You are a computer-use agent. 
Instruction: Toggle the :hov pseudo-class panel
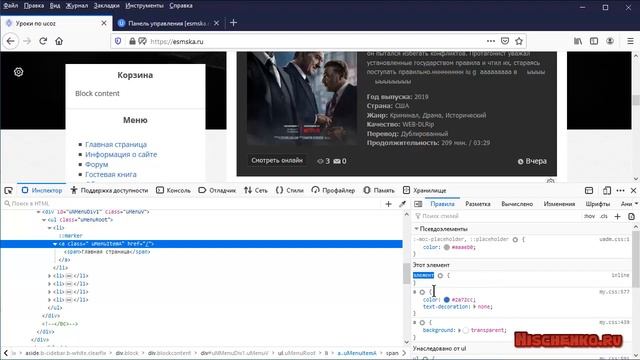pos(589,216)
